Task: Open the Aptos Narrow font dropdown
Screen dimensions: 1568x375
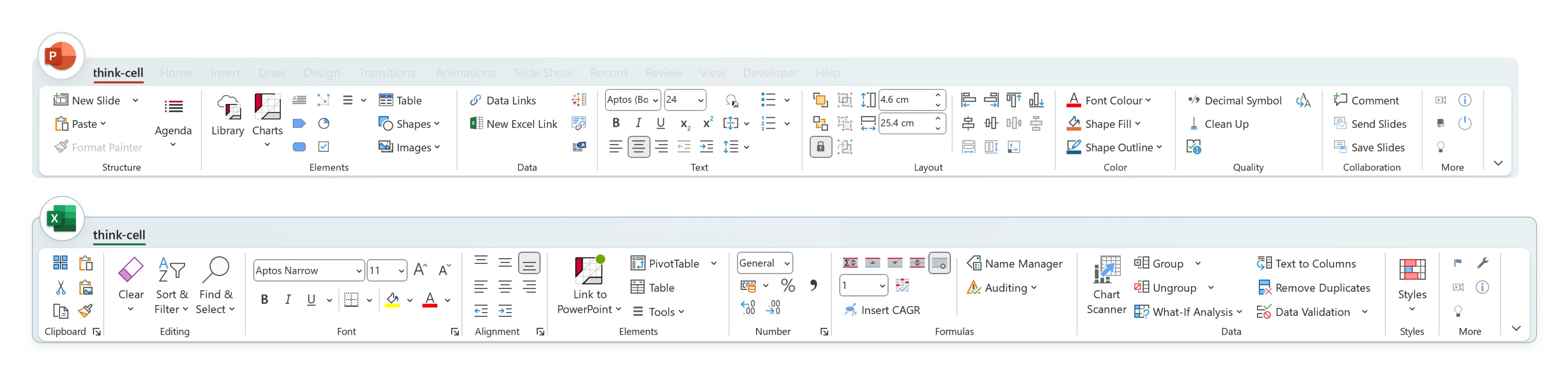Action: pyautogui.click(x=359, y=271)
